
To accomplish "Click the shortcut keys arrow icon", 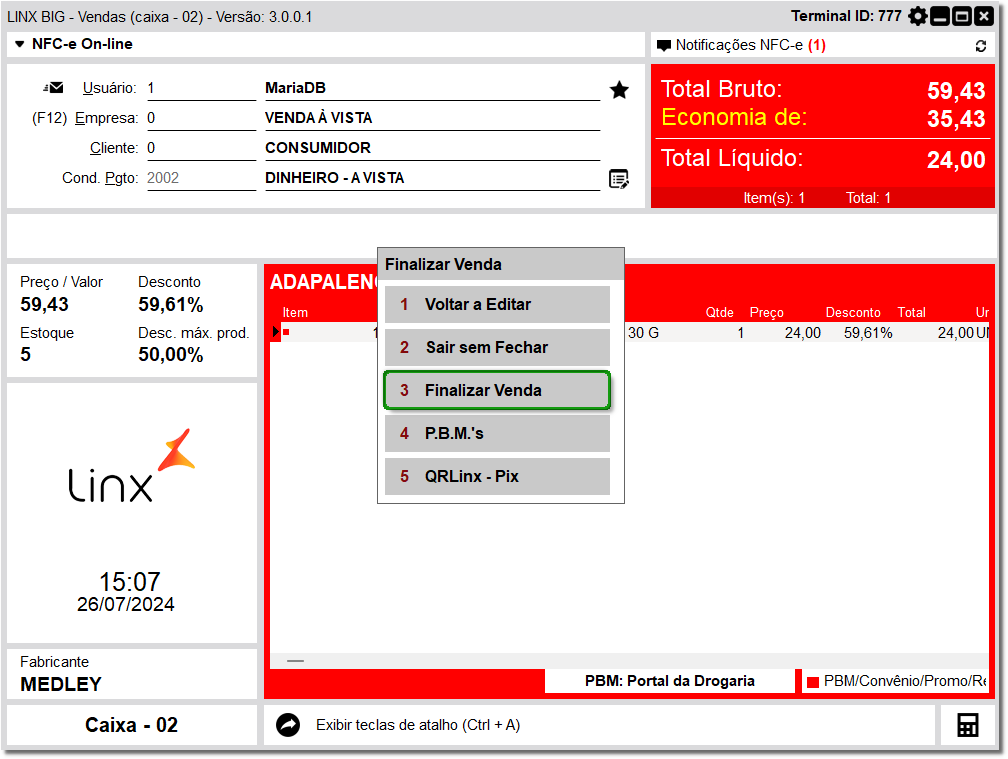I will pos(288,725).
